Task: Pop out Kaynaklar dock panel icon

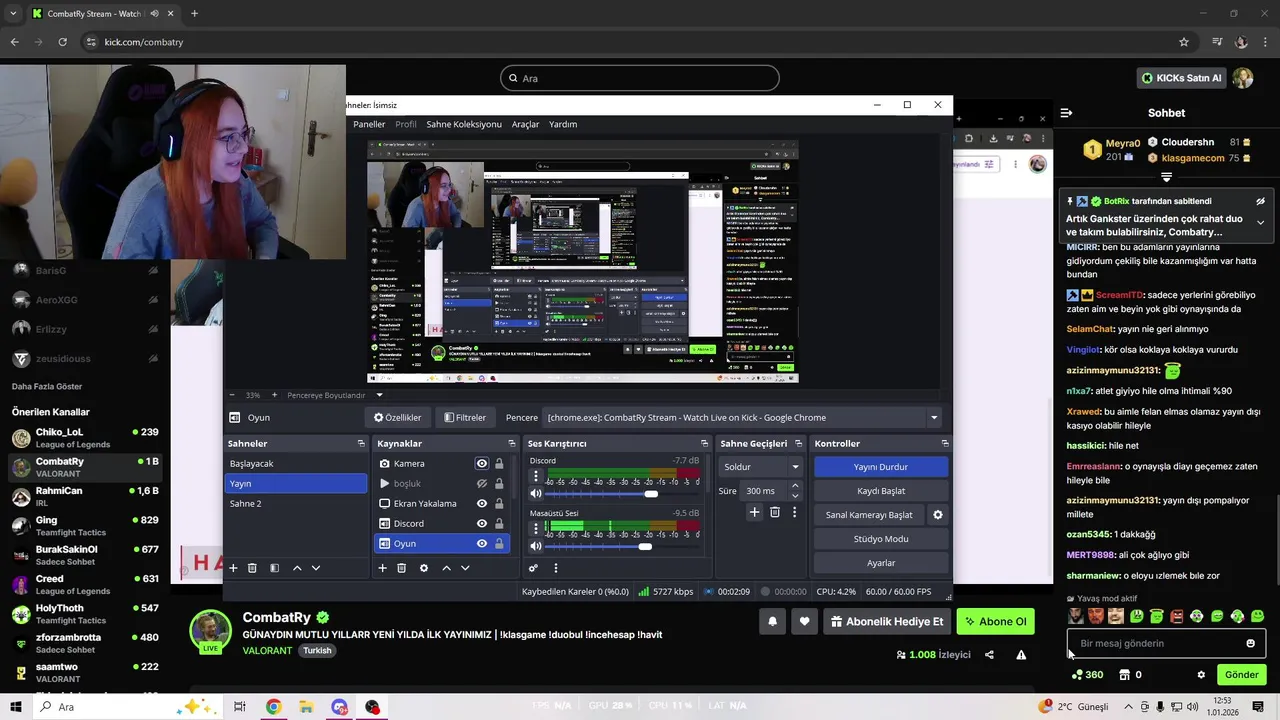Action: [x=511, y=443]
